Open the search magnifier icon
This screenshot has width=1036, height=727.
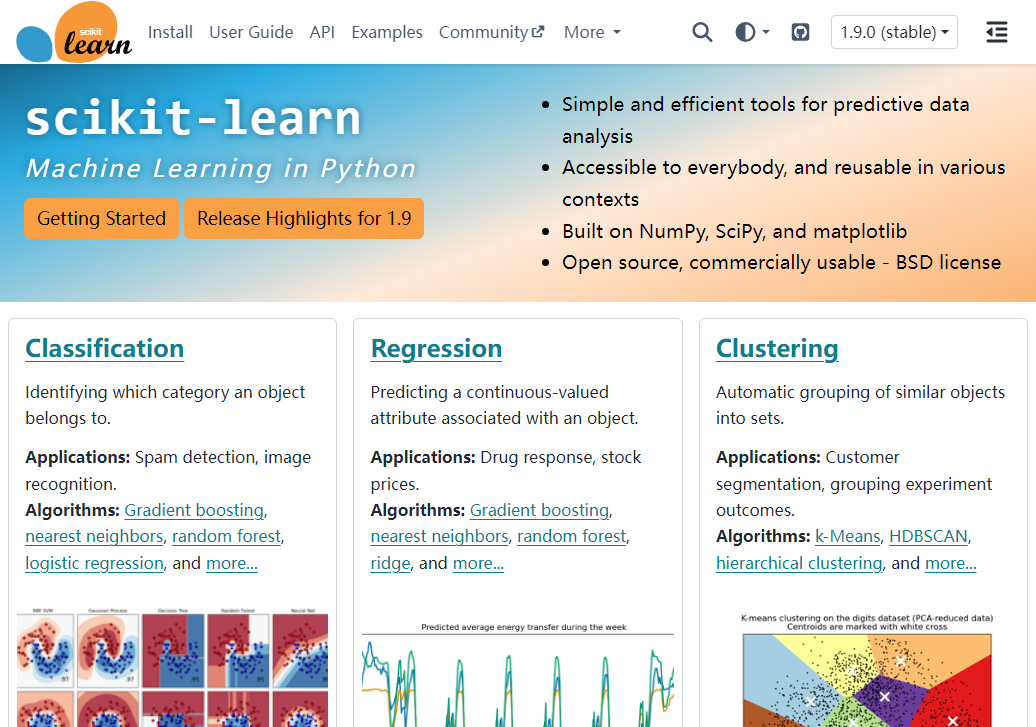pyautogui.click(x=702, y=32)
